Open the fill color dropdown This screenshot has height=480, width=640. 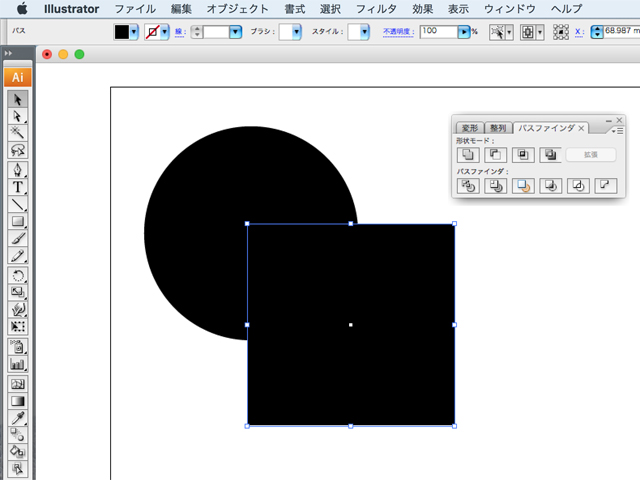click(x=137, y=32)
